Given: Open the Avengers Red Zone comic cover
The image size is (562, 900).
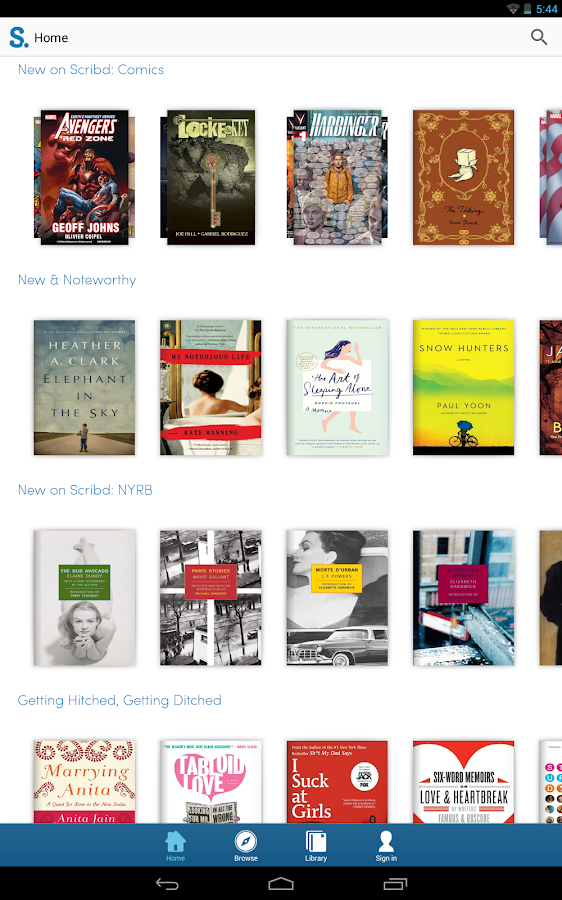Looking at the screenshot, I should click(x=84, y=177).
